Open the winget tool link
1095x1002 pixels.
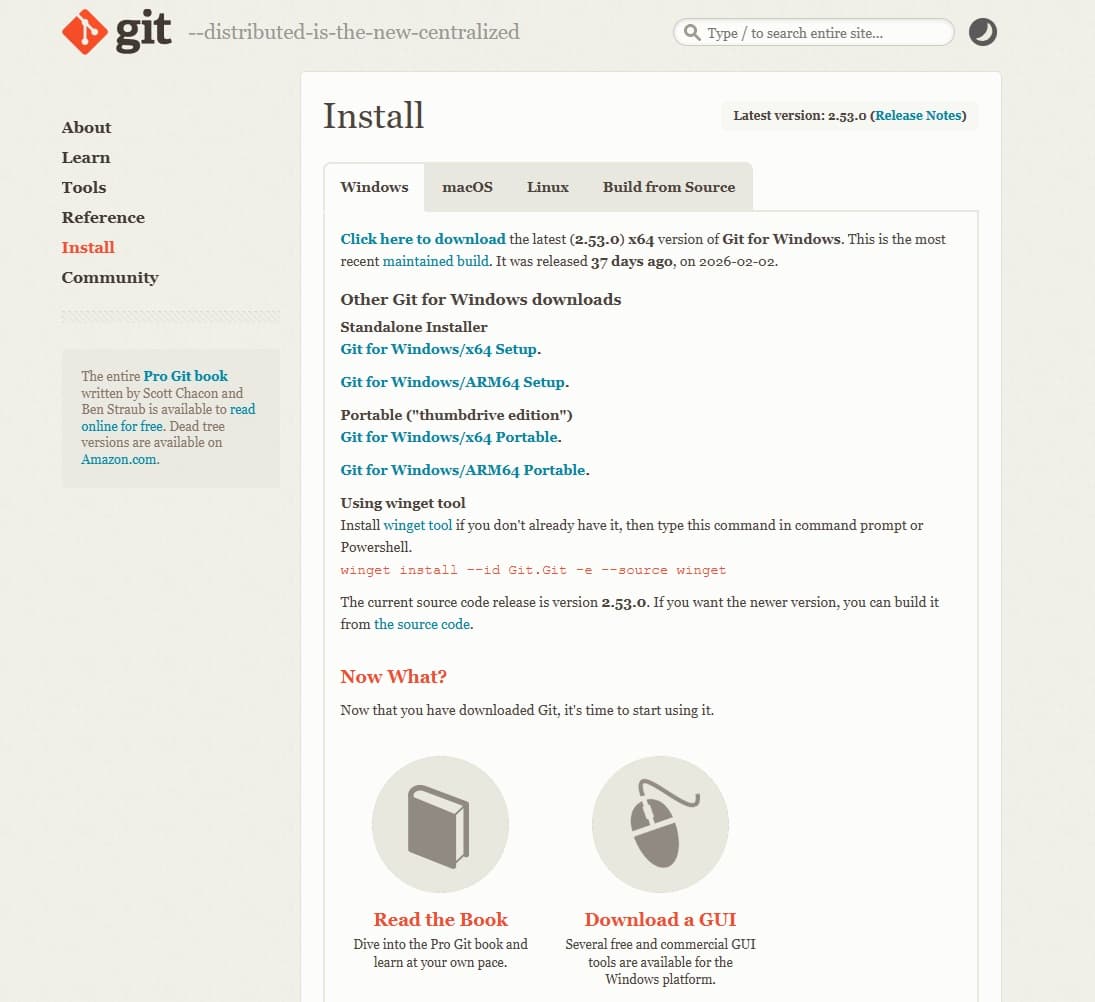[418, 525]
